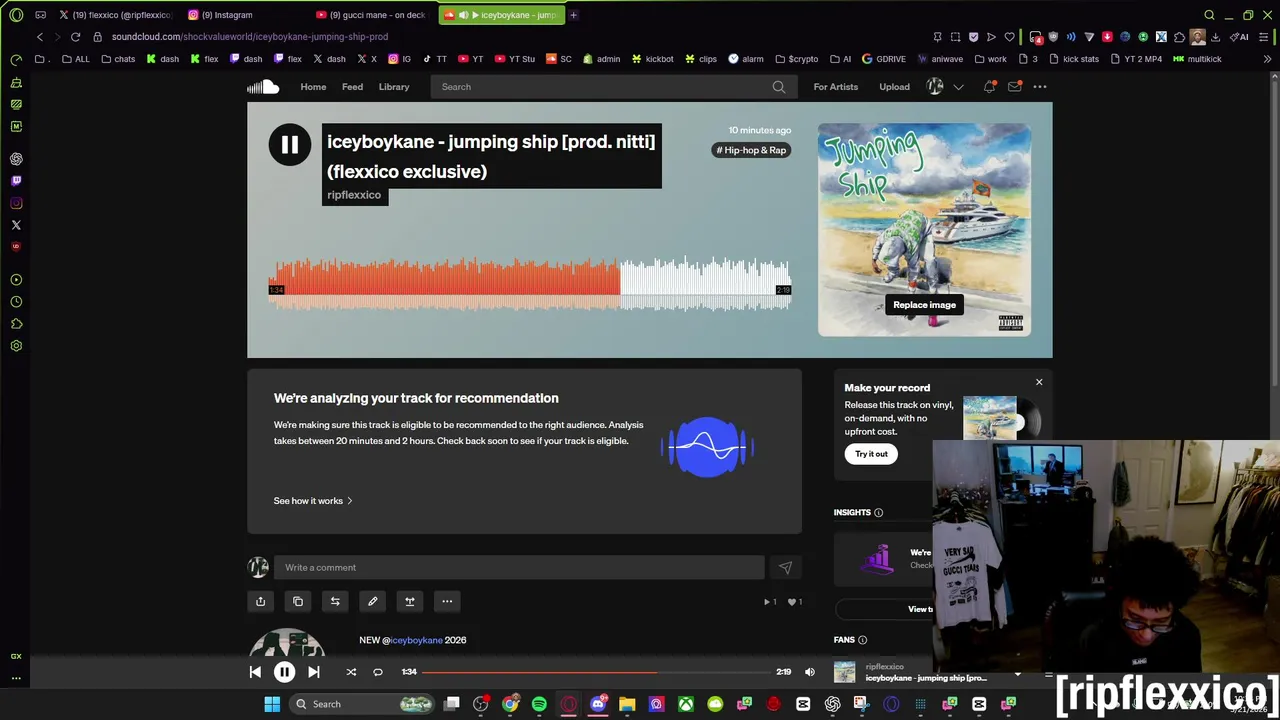This screenshot has width=1280, height=720.
Task: Open File Explorer from the taskbar
Action: [627, 704]
